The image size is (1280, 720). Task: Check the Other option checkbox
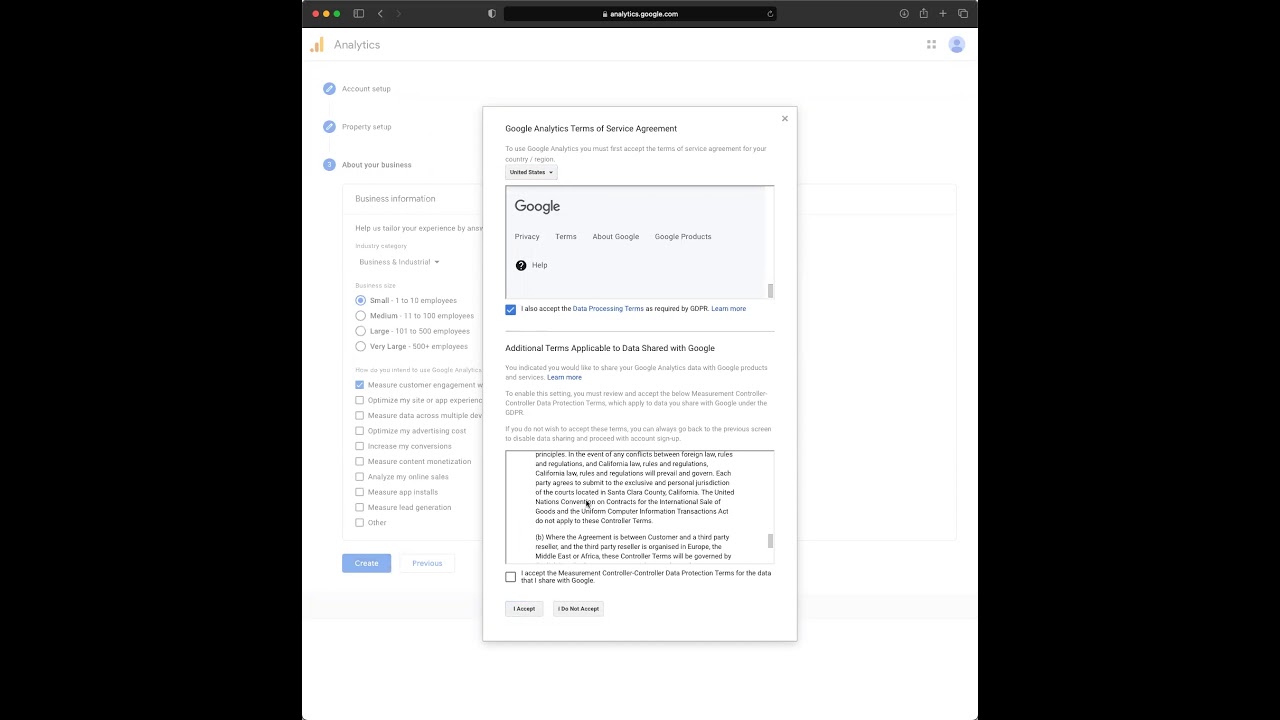(x=360, y=523)
